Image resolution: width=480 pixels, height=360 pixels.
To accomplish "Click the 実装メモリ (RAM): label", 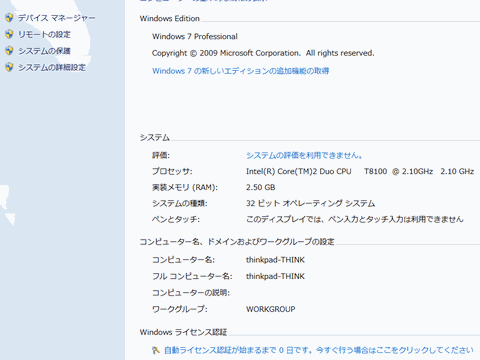I will (185, 187).
